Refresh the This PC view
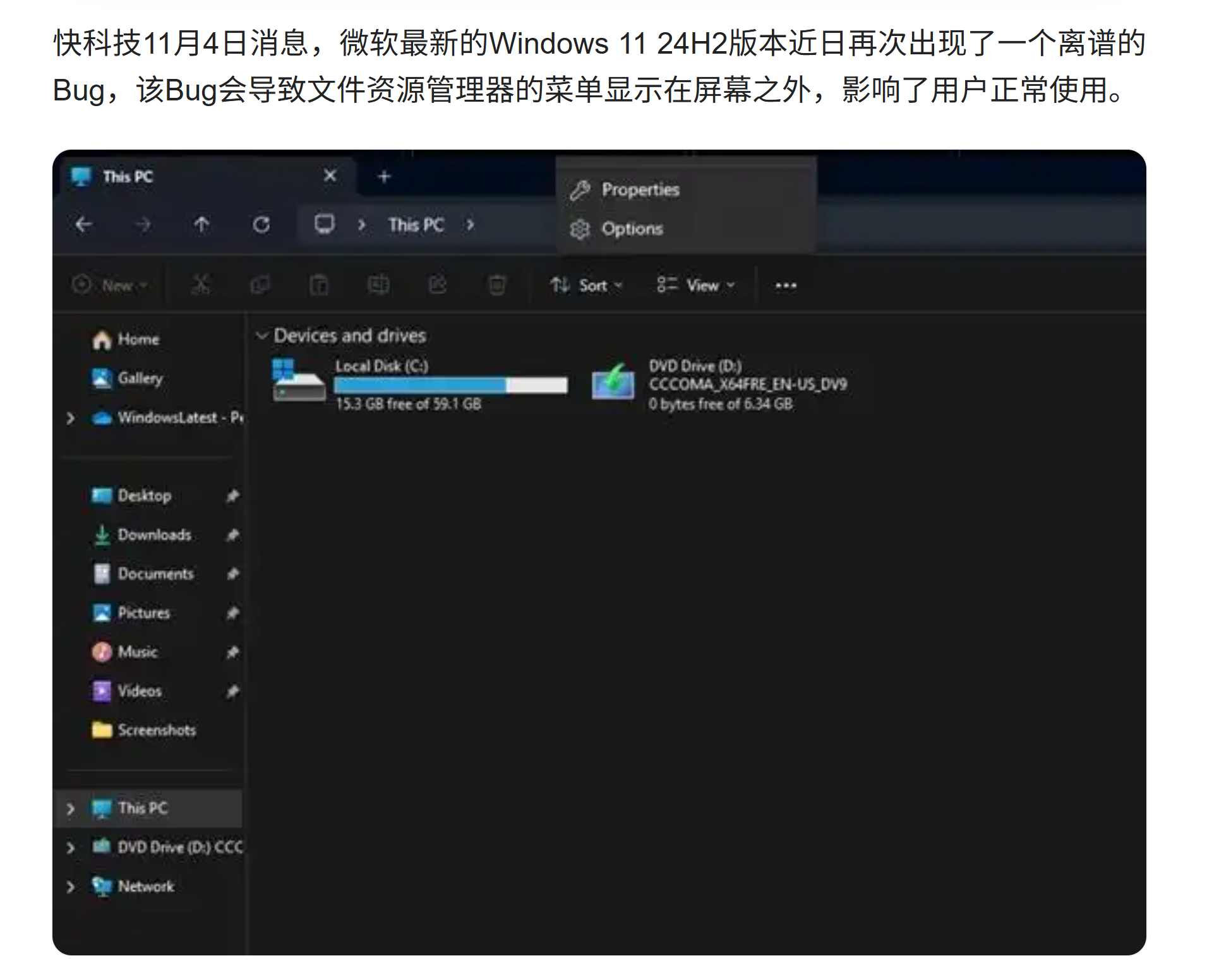Image resolution: width=1207 pixels, height=980 pixels. point(261,224)
